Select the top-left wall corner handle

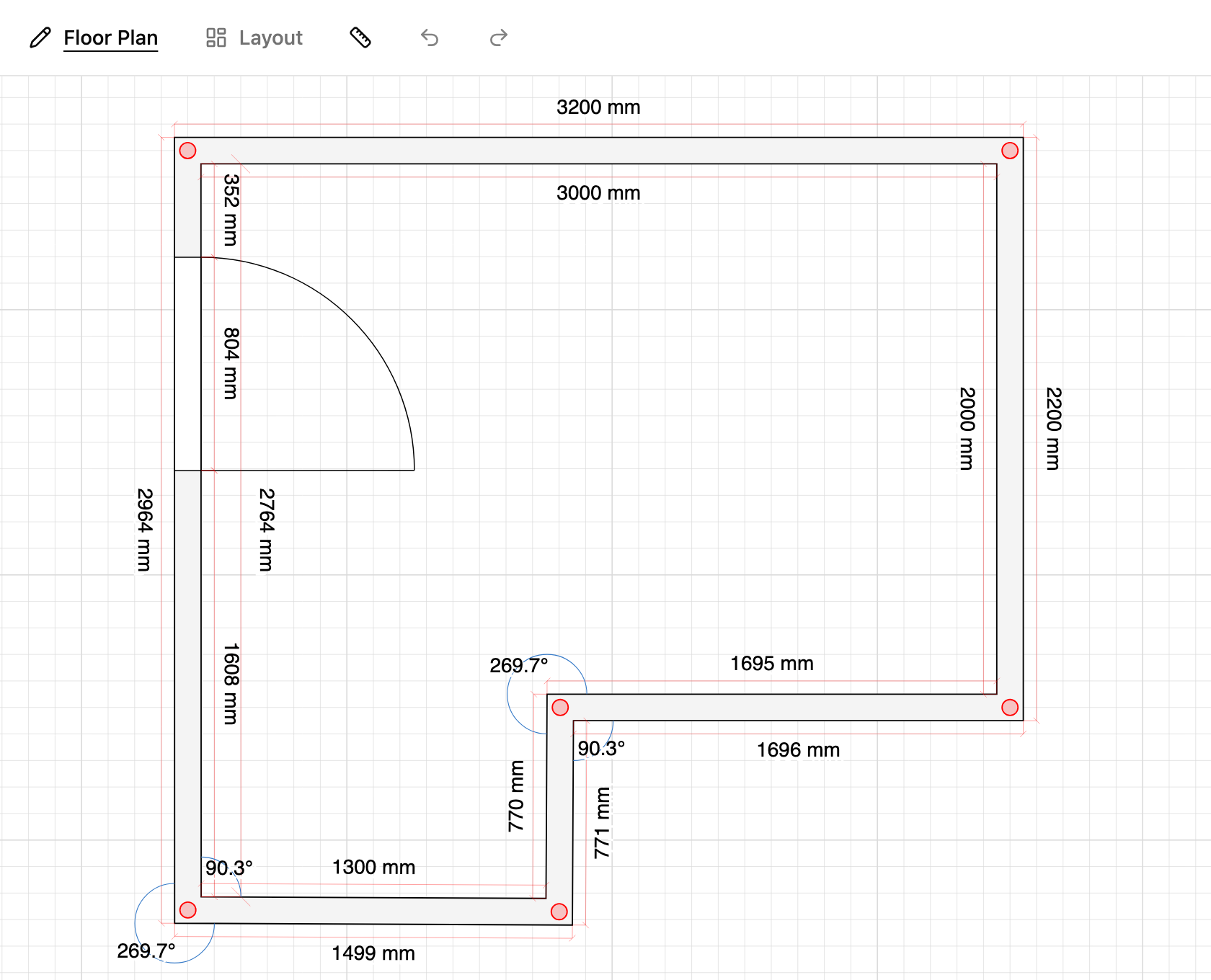pyautogui.click(x=187, y=150)
